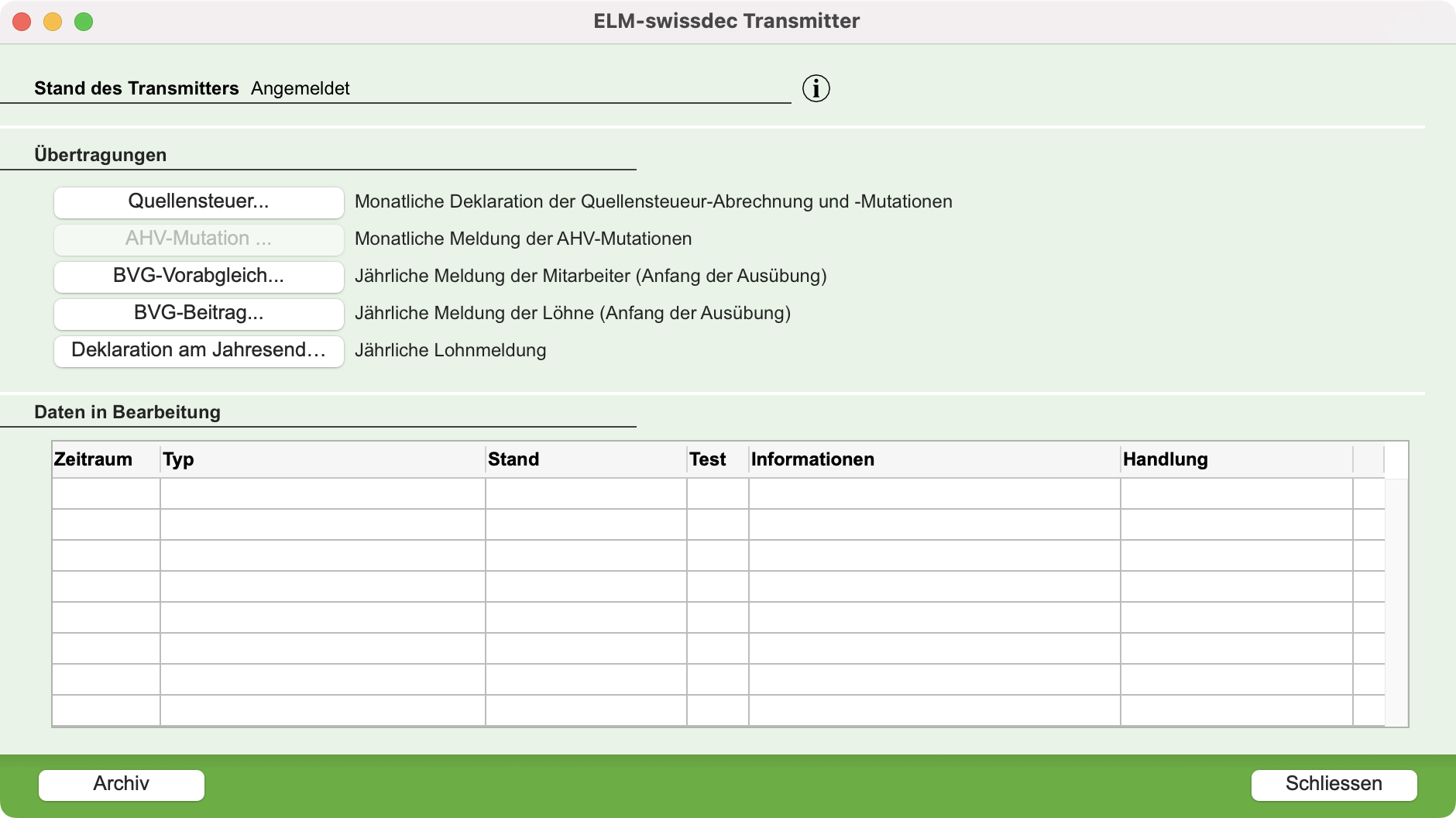Click the transmitter info icon
The height and width of the screenshot is (818, 1456).
(x=816, y=88)
